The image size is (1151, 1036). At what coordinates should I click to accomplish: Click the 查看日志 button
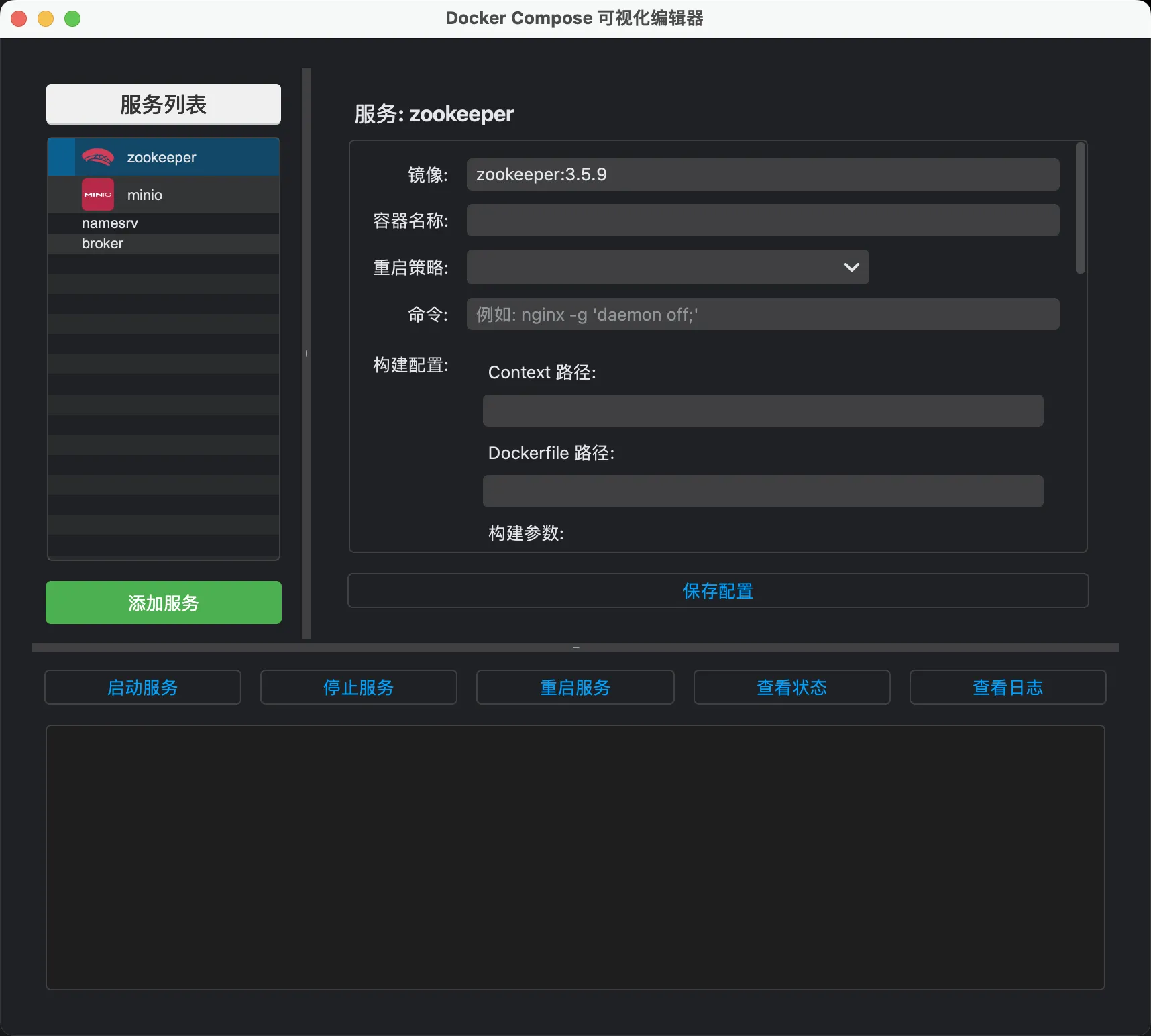[x=1008, y=687]
